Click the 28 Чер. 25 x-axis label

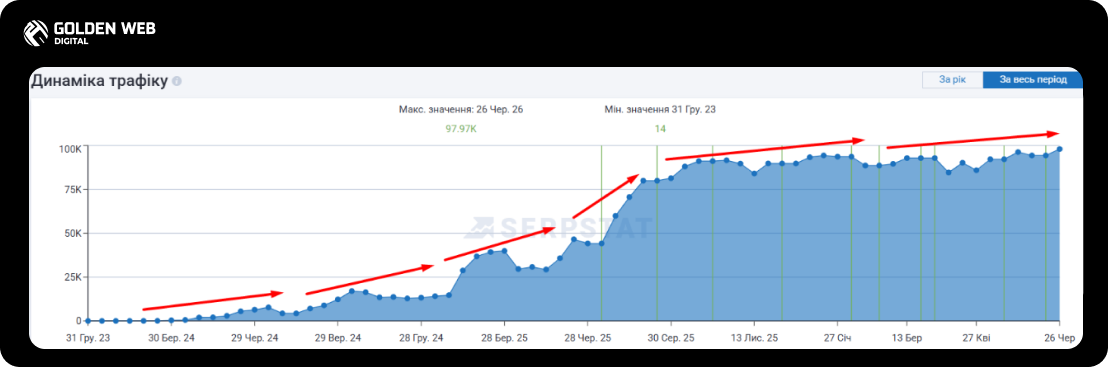click(588, 339)
